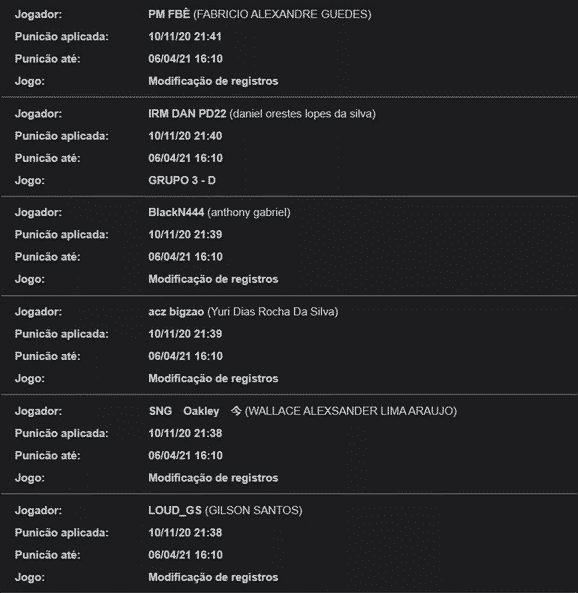Click Modificação de registros under acz bigzao
The height and width of the screenshot is (593, 578).
tap(213, 379)
